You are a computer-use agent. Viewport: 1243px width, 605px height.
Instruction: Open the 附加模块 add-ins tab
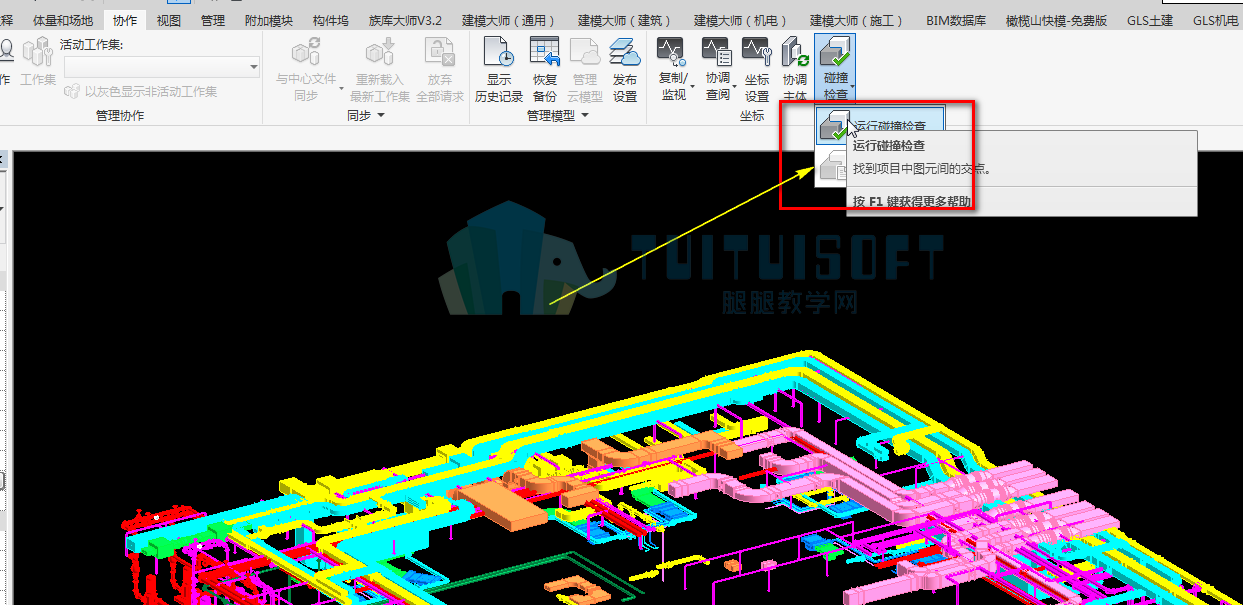[x=269, y=20]
